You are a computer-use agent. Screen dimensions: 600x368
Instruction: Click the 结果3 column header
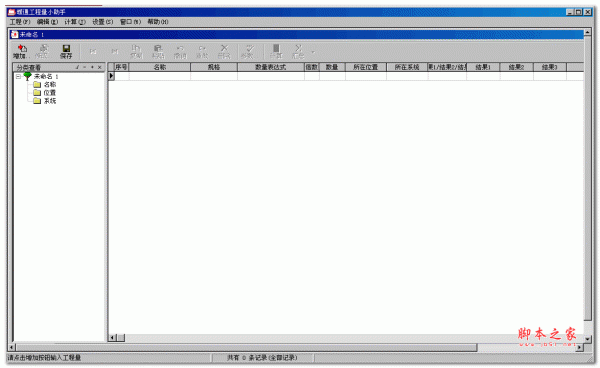pyautogui.click(x=549, y=67)
